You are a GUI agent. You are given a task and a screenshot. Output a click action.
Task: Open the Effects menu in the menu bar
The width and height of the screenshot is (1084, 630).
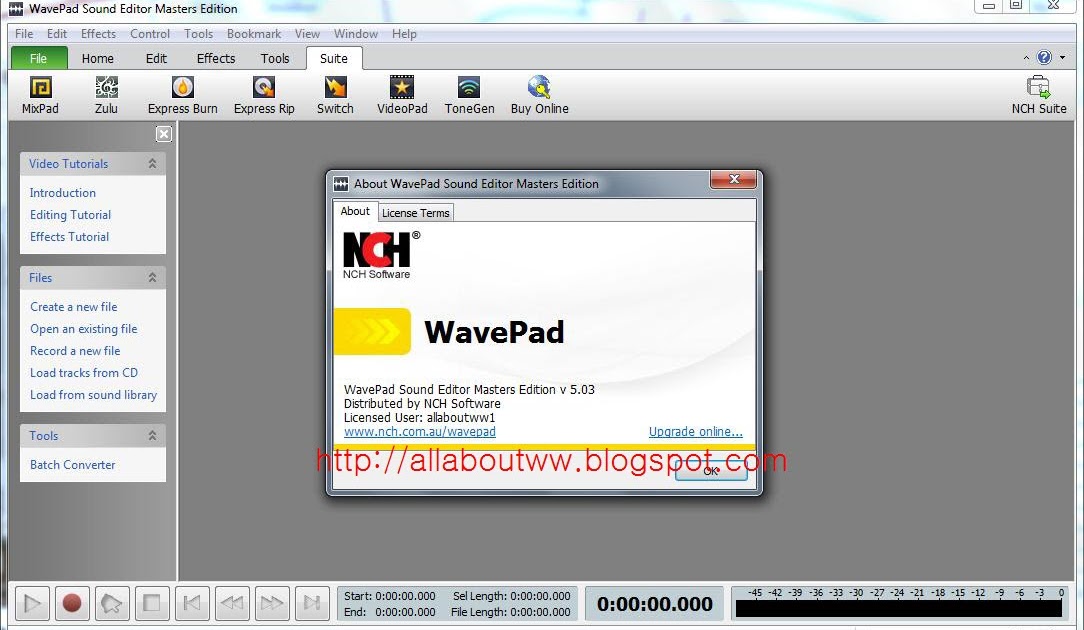(98, 34)
